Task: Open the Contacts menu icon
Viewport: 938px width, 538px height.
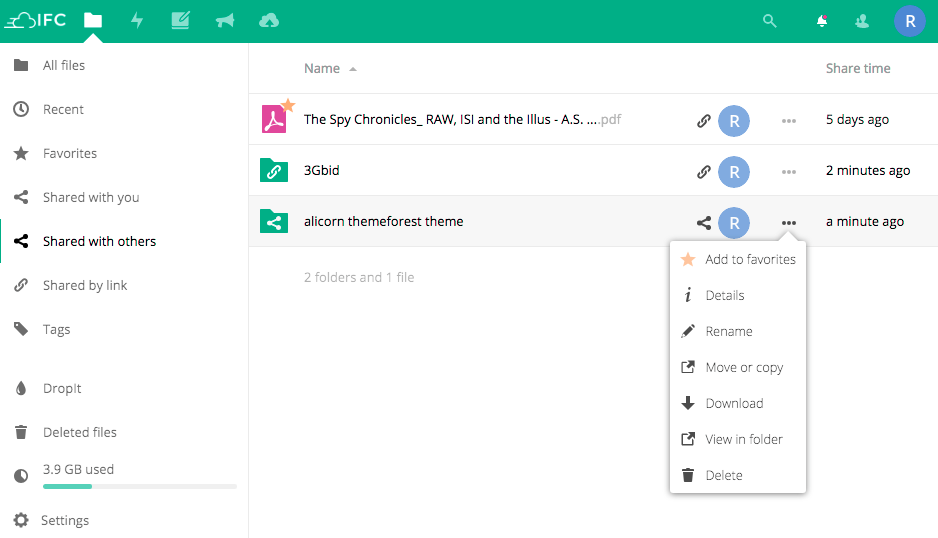Action: pyautogui.click(x=863, y=20)
